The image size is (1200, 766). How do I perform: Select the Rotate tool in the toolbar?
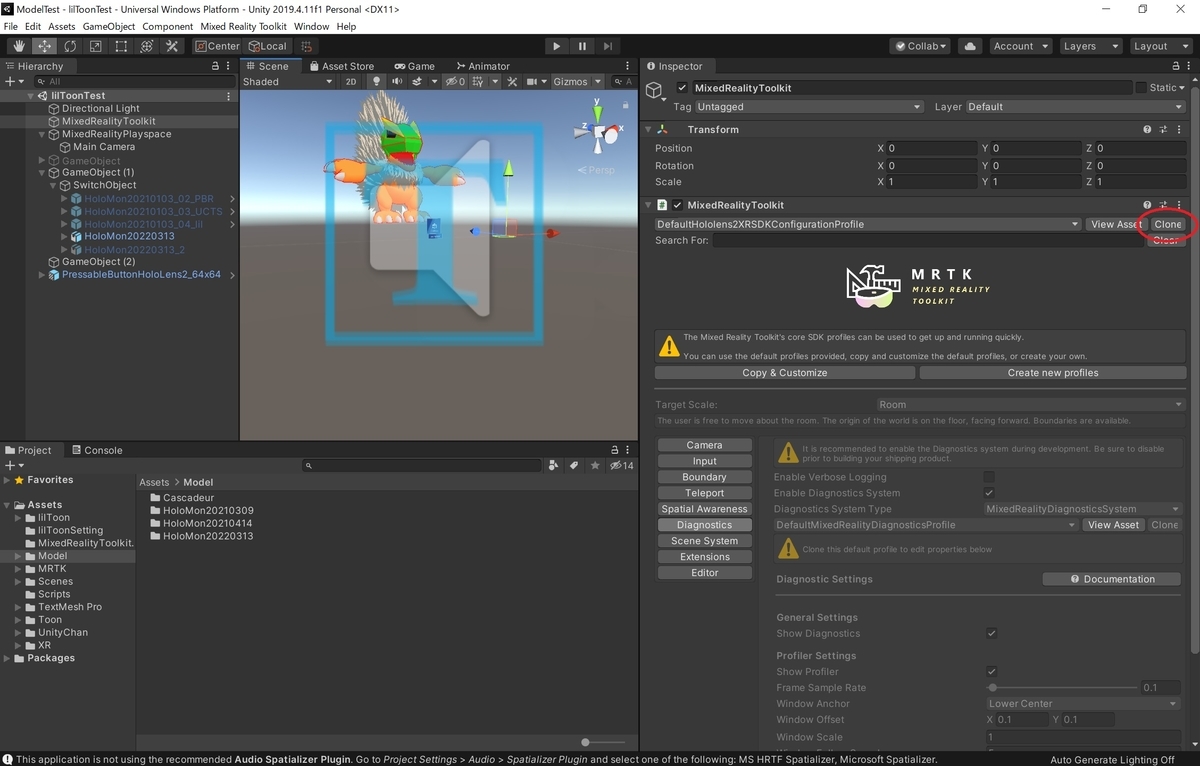tap(70, 46)
